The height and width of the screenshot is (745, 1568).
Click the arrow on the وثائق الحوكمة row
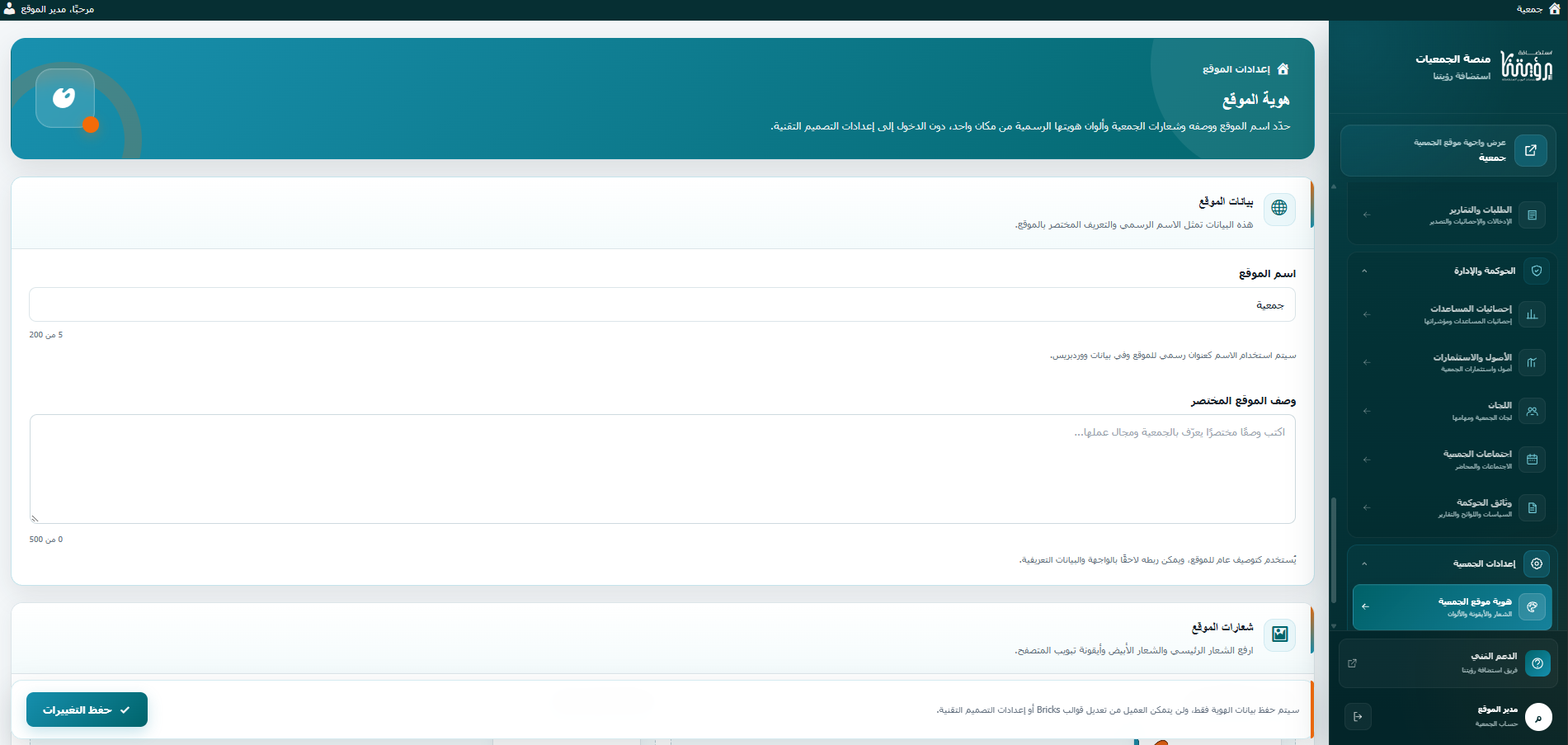point(1367,508)
